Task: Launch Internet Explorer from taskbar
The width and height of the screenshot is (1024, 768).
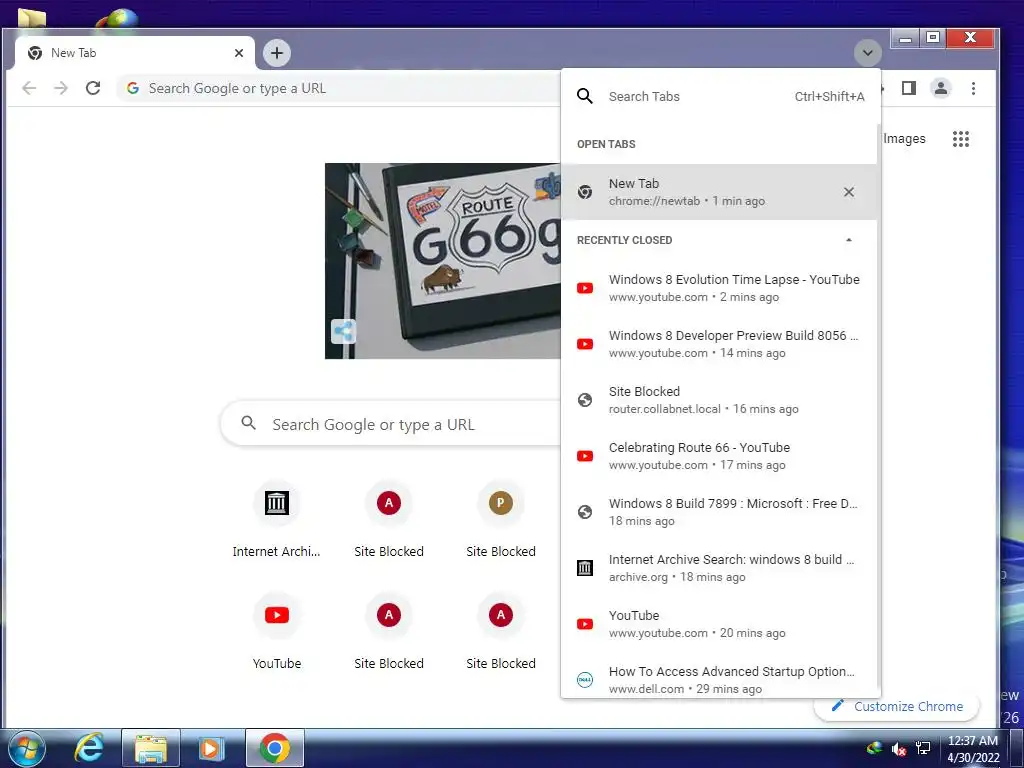Action: click(x=89, y=748)
